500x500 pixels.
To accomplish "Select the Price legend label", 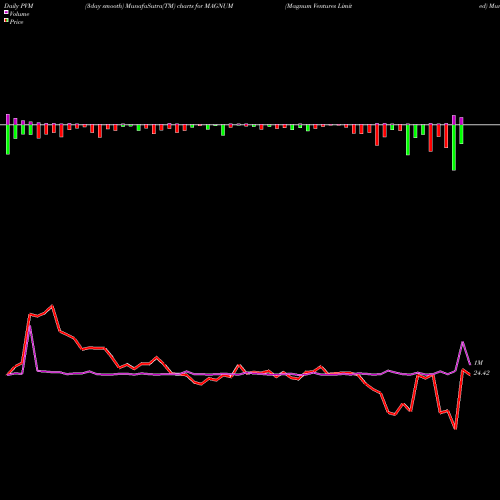I will pyautogui.click(x=16, y=22).
